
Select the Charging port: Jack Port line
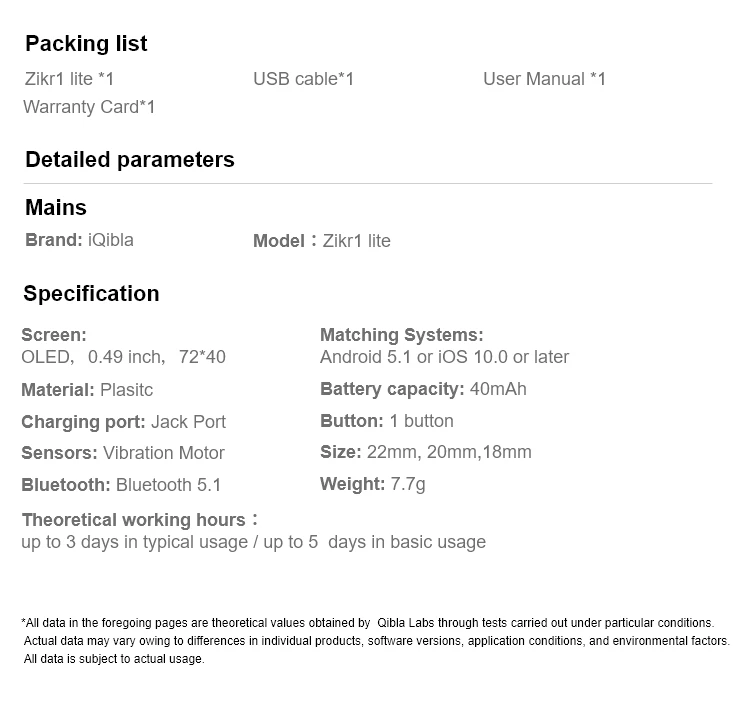123,422
